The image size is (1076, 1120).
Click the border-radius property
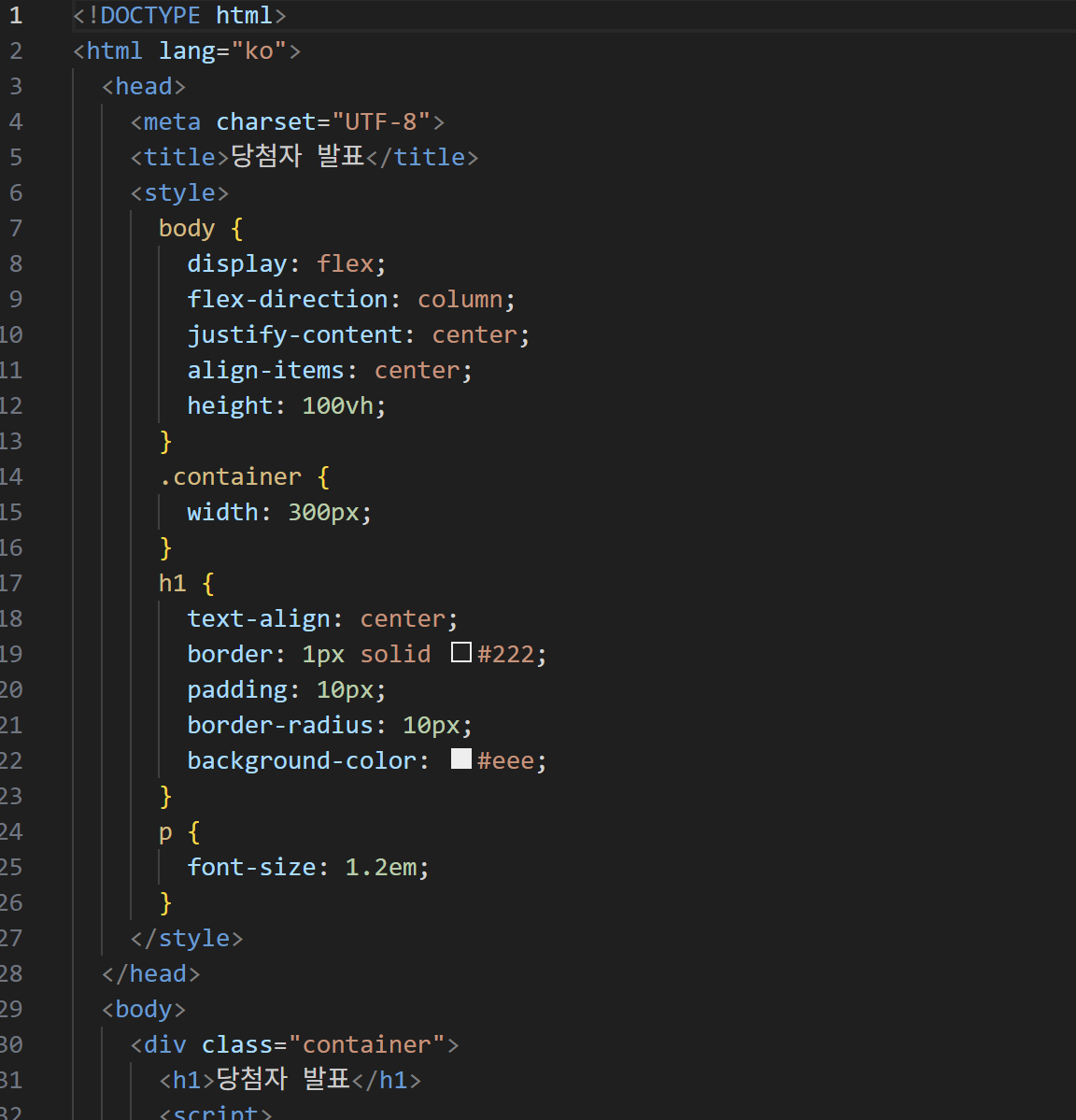pyautogui.click(x=280, y=725)
